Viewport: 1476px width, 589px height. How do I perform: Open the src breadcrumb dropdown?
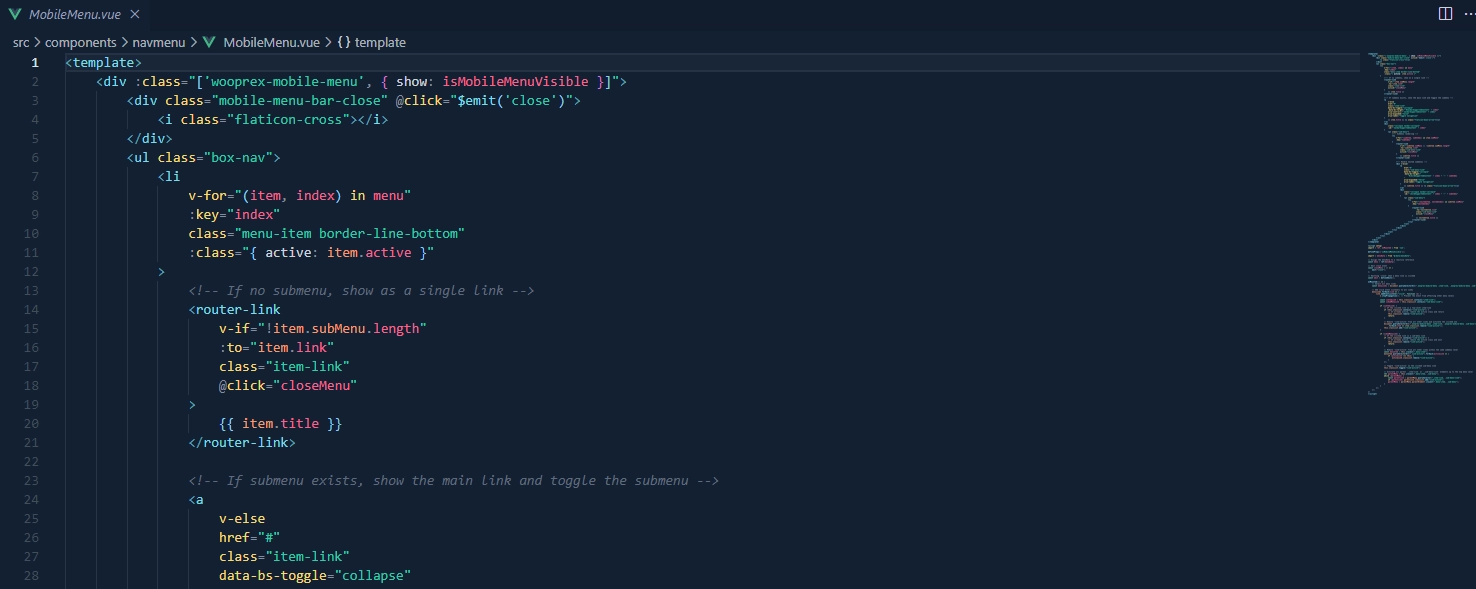coord(21,42)
